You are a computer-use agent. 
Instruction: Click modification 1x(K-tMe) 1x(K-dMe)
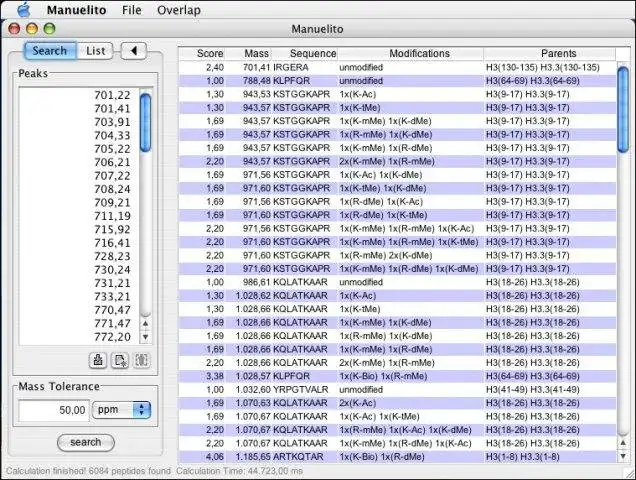383,188
